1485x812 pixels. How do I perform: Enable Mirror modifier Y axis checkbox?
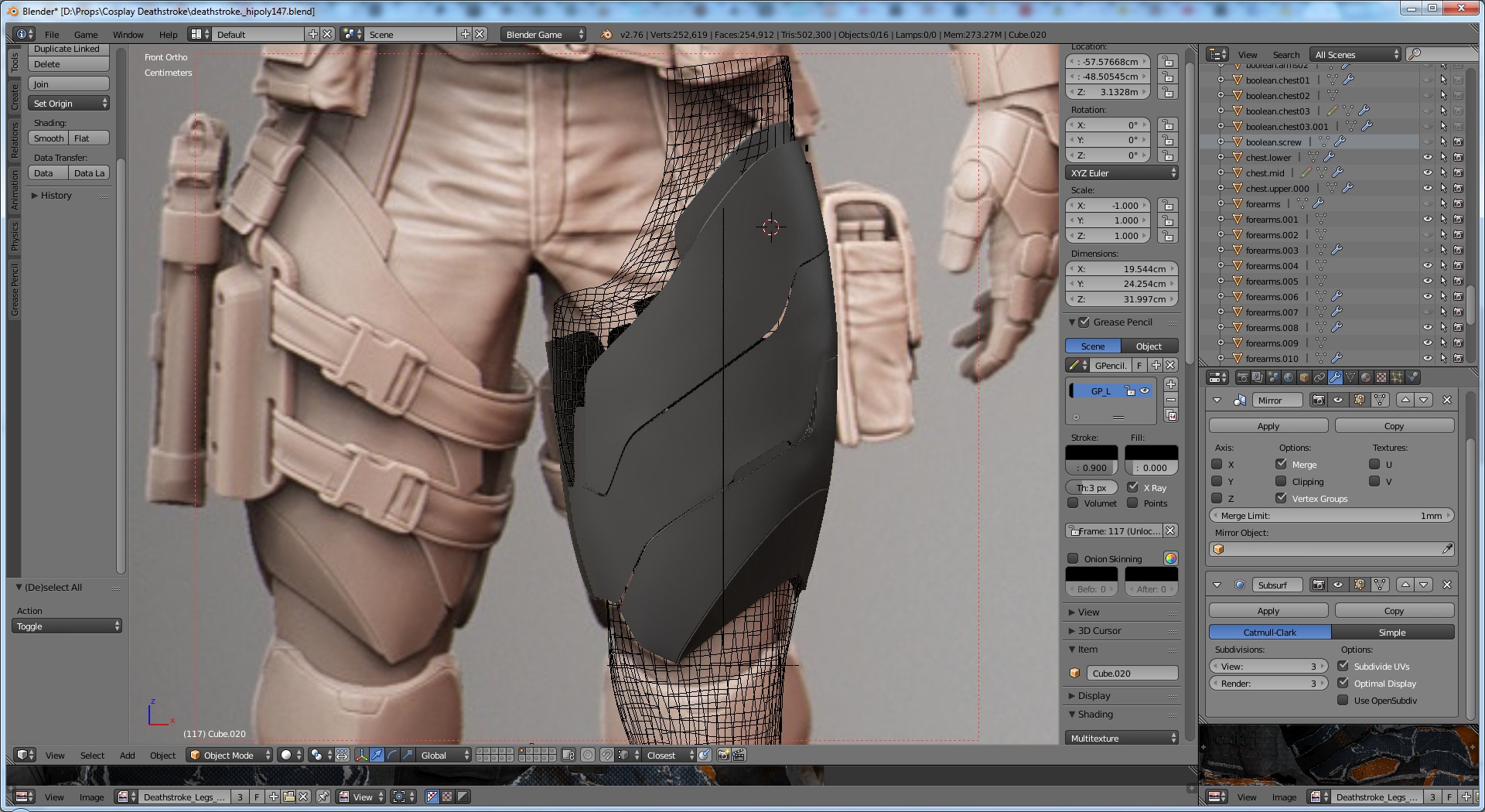[1217, 481]
